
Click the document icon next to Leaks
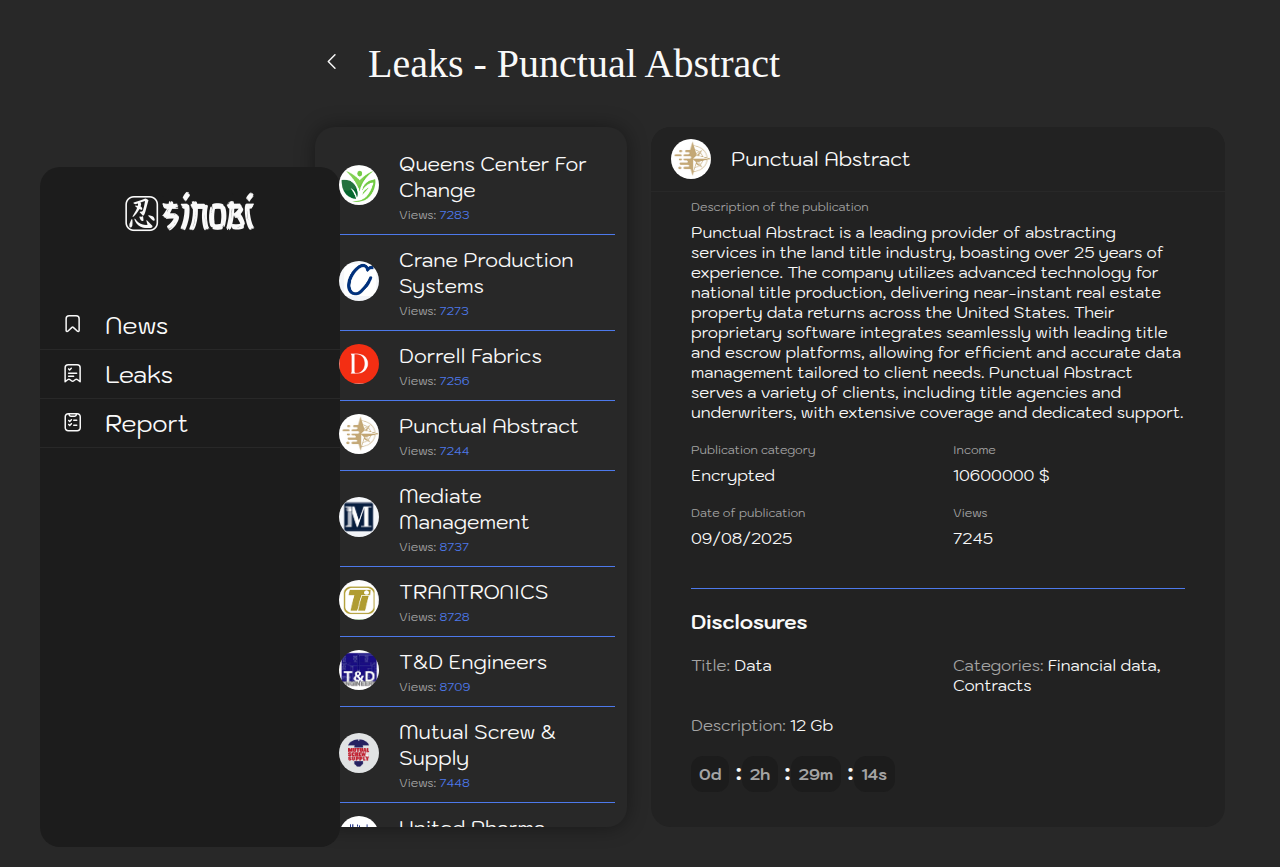point(73,374)
